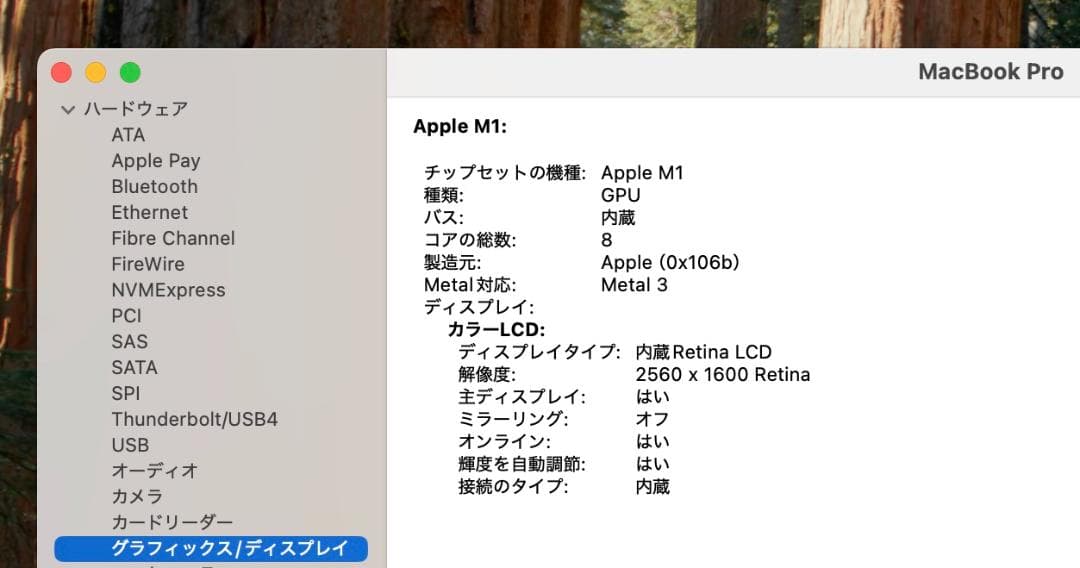
Task: Open the Apple Pay hardware entry
Action: (x=156, y=160)
